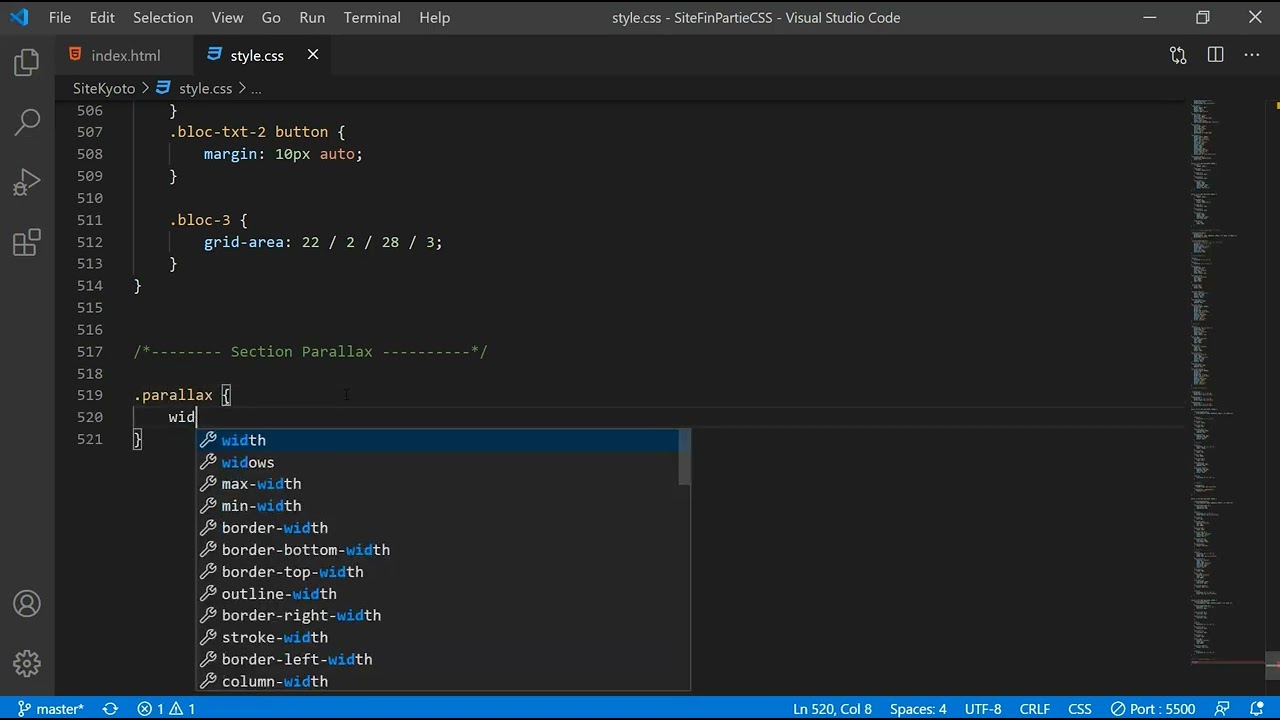The image size is (1280, 720).
Task: Open the Manage gear menu
Action: [27, 663]
